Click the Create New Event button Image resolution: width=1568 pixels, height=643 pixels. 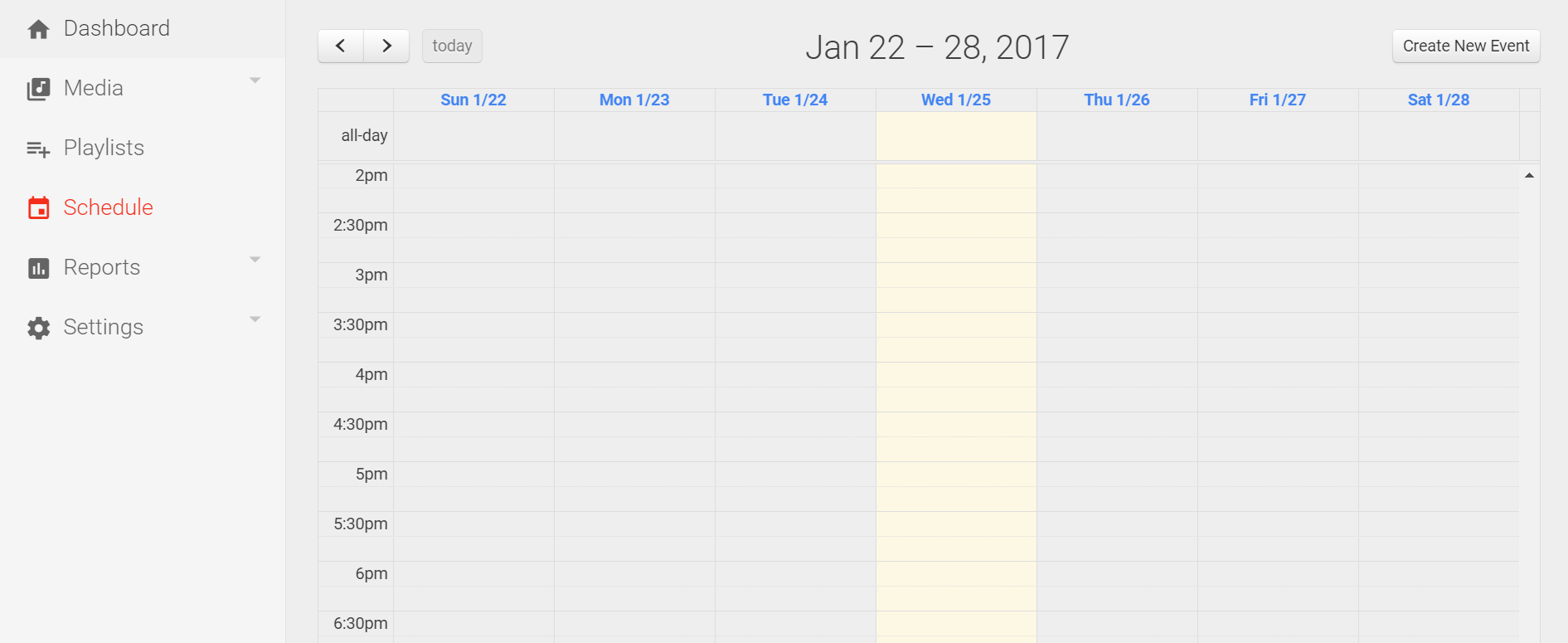[1466, 46]
